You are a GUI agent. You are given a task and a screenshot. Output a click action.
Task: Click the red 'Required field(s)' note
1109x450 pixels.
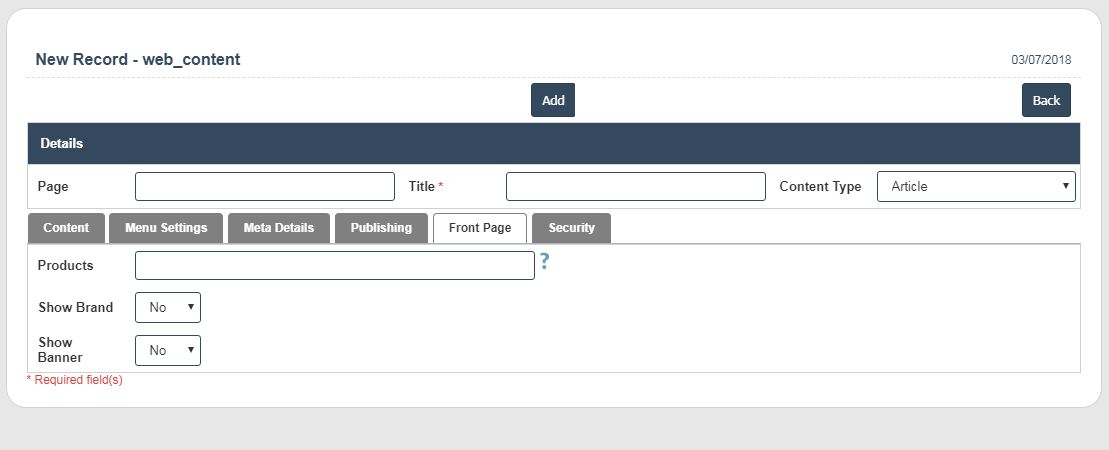pos(75,380)
